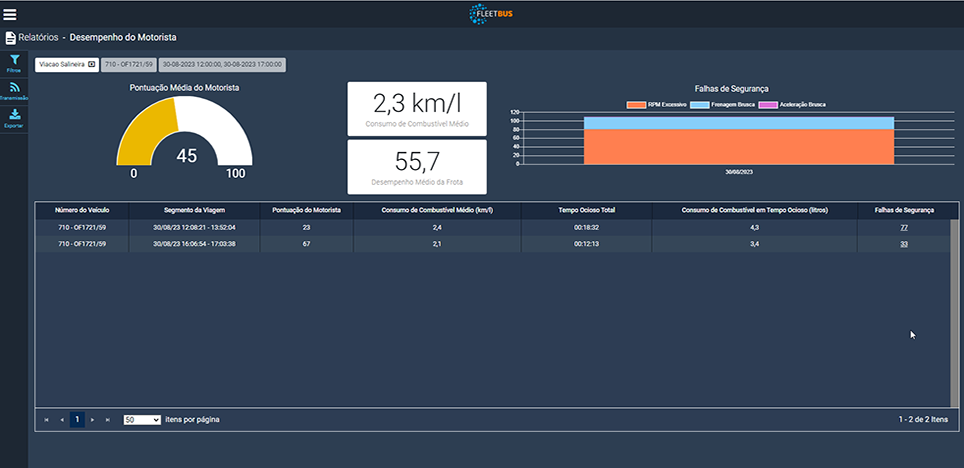Go to the previous results page

click(x=61, y=420)
